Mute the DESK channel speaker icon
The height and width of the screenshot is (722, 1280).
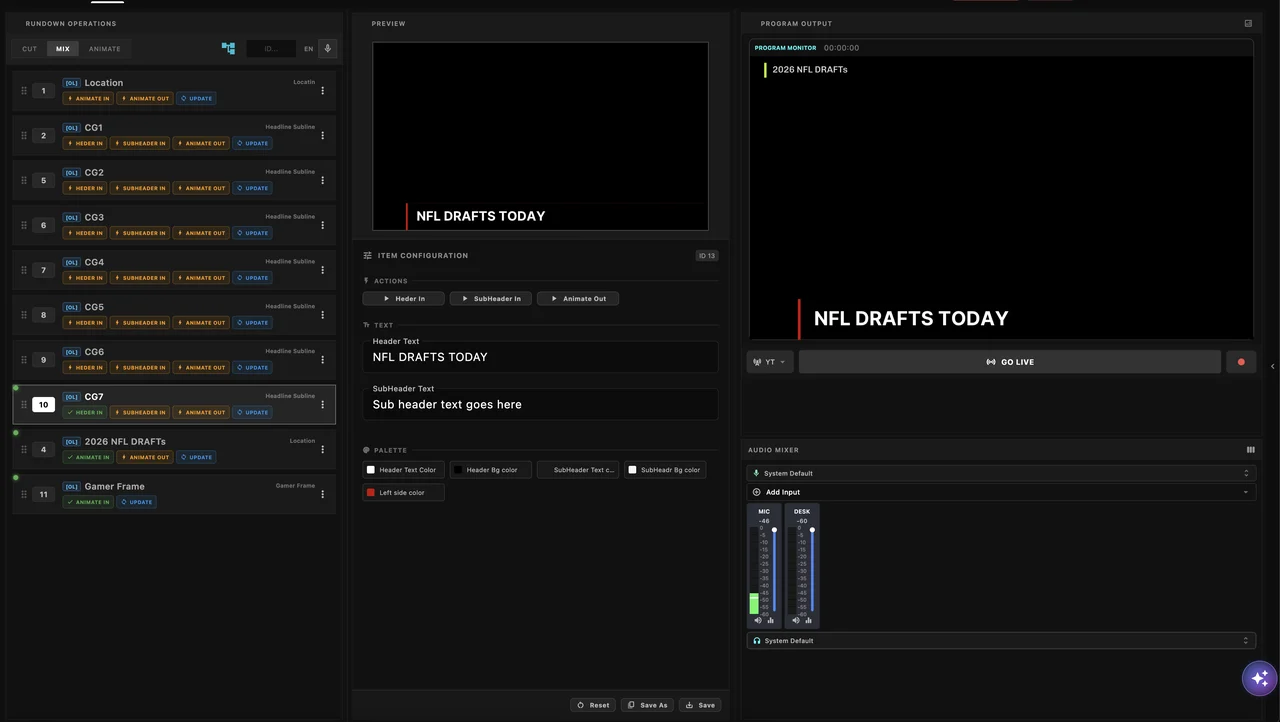click(796, 620)
